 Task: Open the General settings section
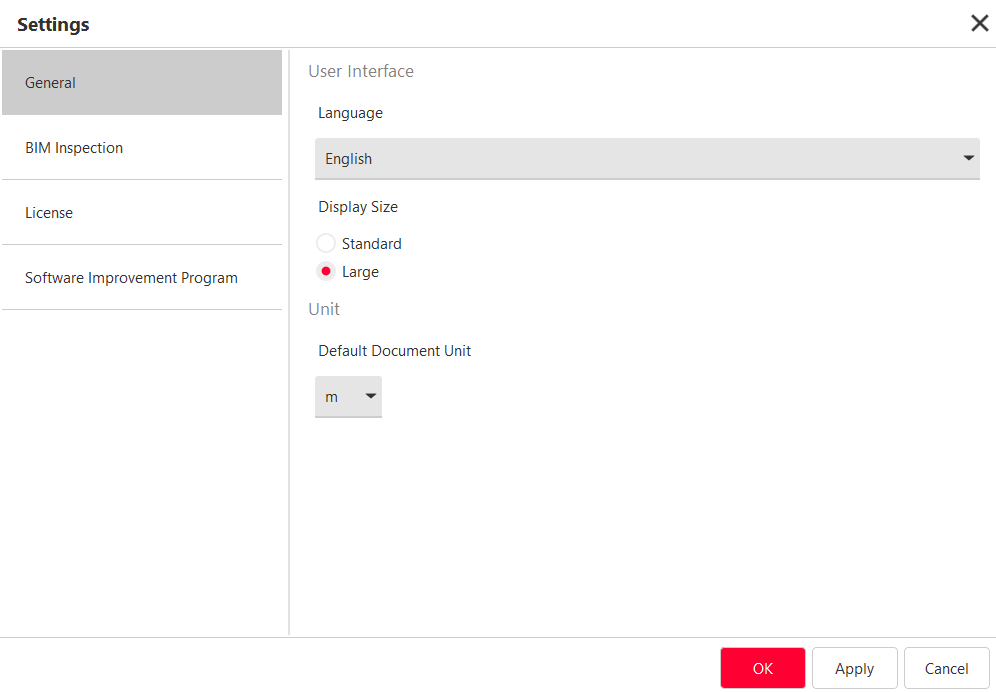pos(142,83)
